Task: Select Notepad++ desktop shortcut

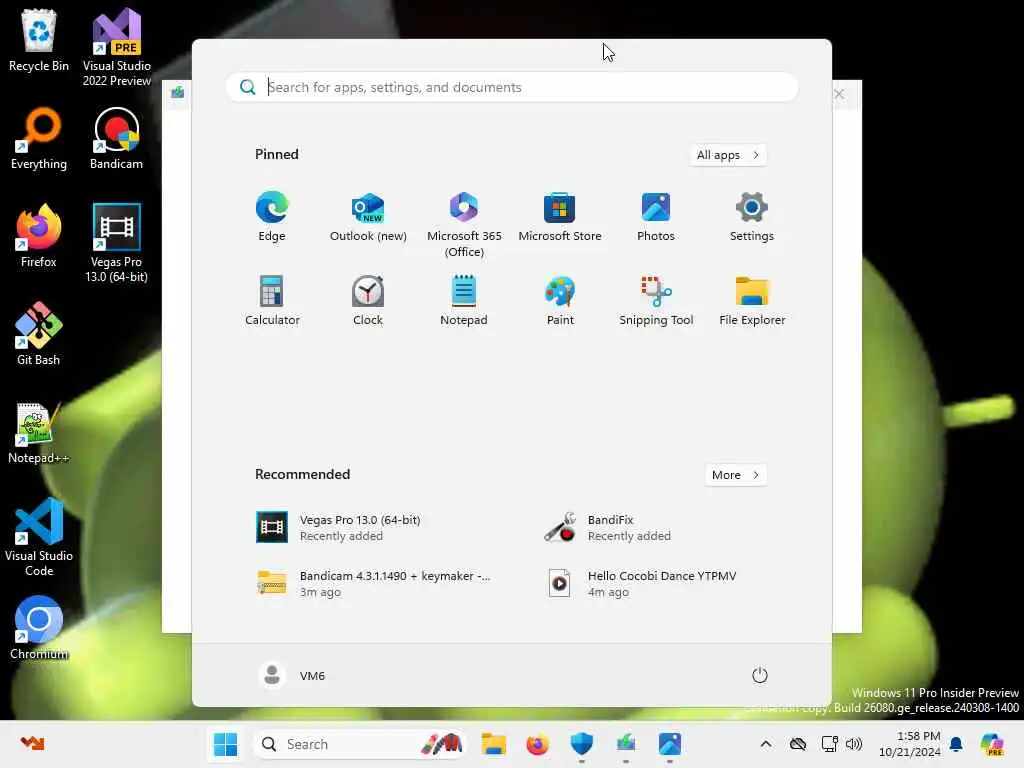Action: (x=39, y=432)
